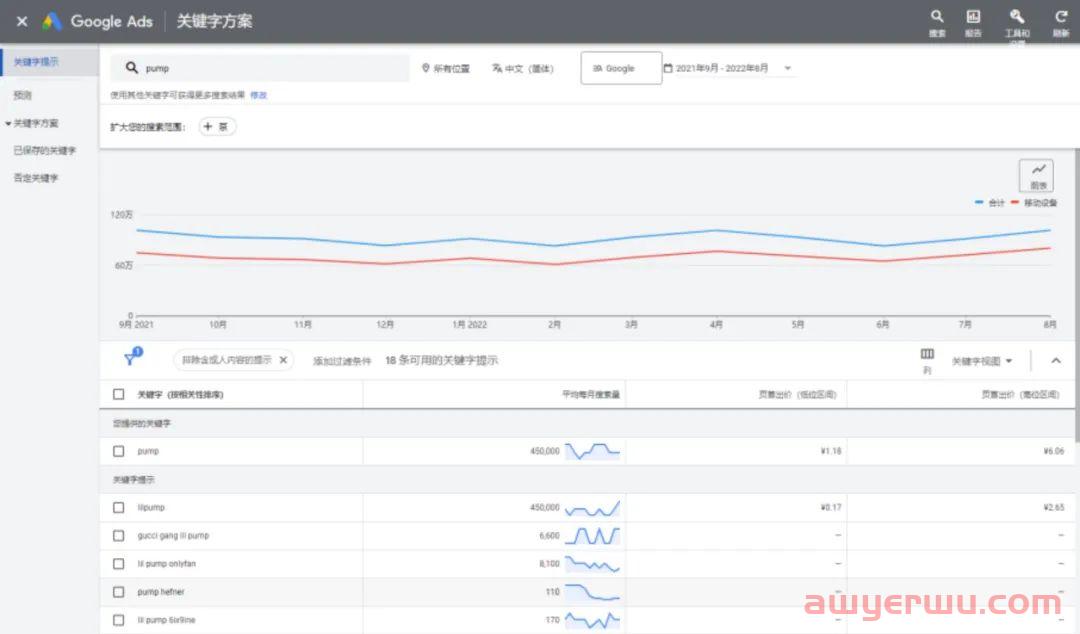Open the chart type button
The width and height of the screenshot is (1080, 634).
tap(1037, 176)
